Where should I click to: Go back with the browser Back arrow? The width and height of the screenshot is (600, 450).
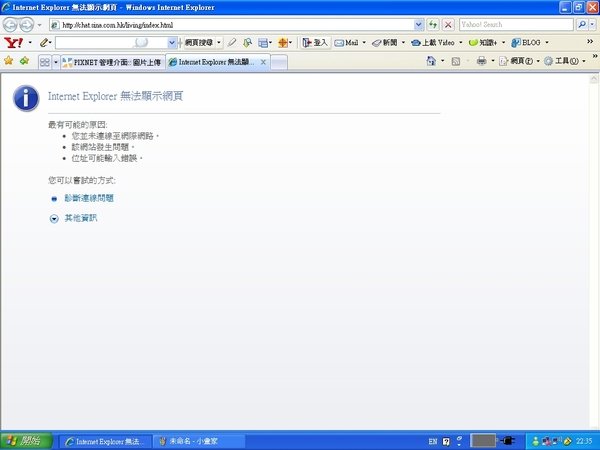[x=10, y=25]
